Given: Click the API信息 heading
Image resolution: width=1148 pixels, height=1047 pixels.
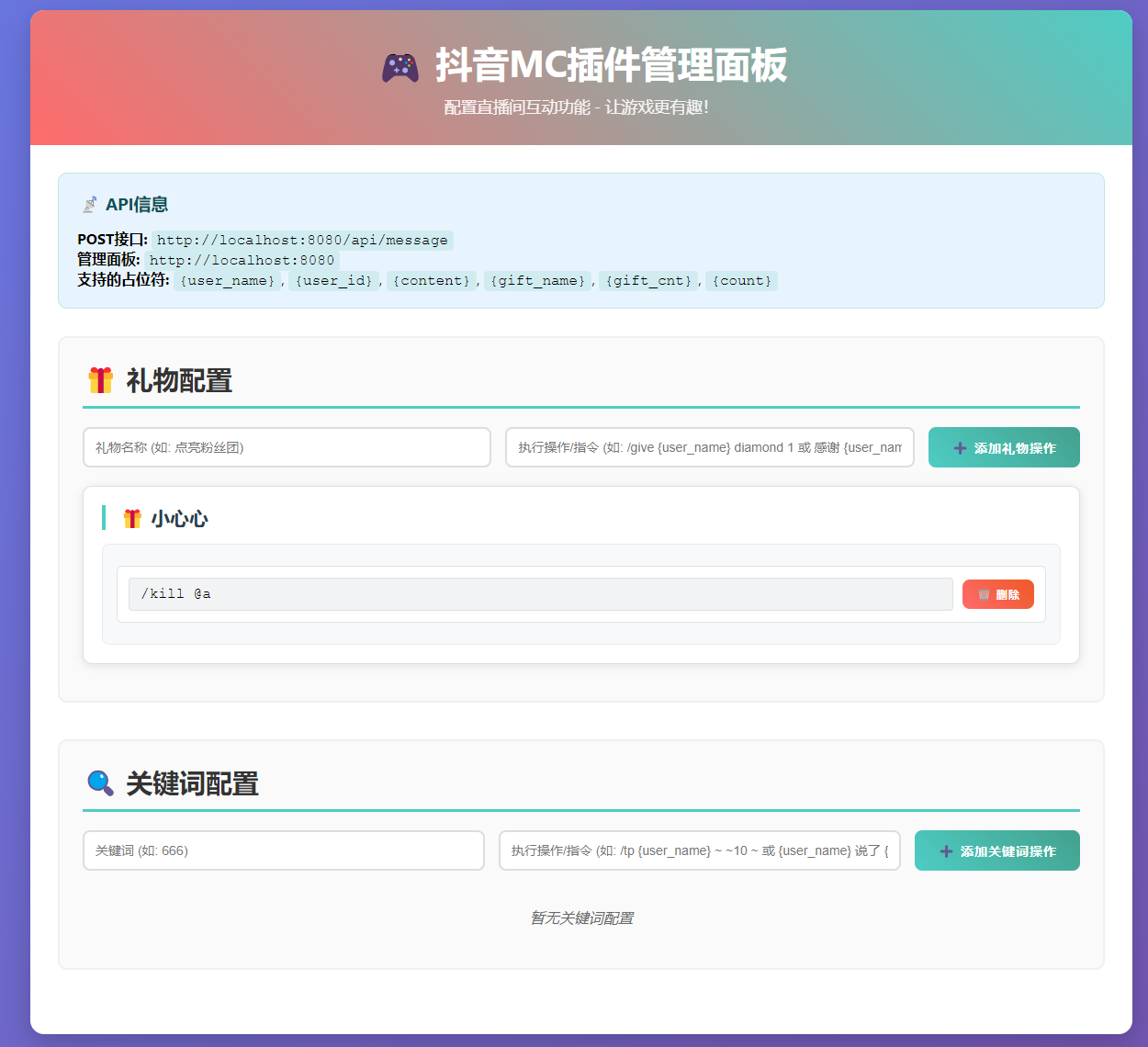Looking at the screenshot, I should [x=137, y=205].
